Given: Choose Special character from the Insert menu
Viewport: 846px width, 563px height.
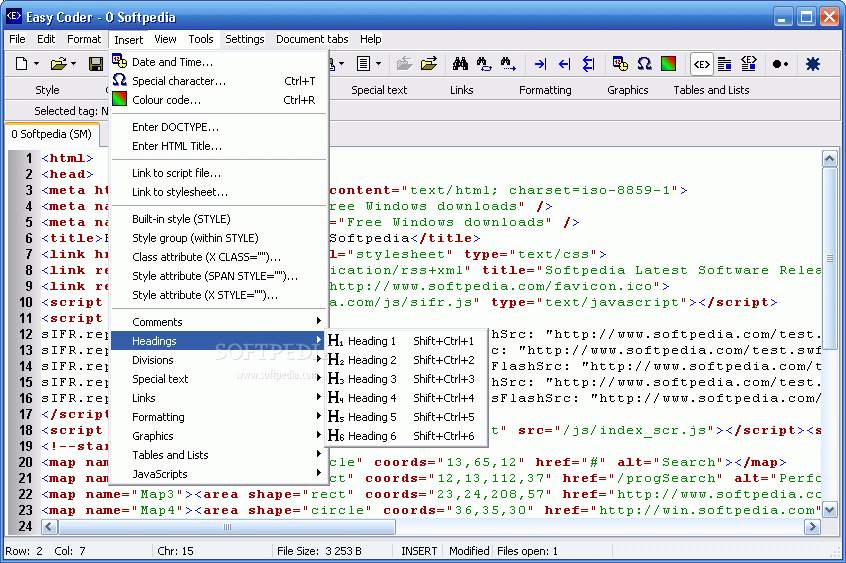Looking at the screenshot, I should [x=219, y=81].
